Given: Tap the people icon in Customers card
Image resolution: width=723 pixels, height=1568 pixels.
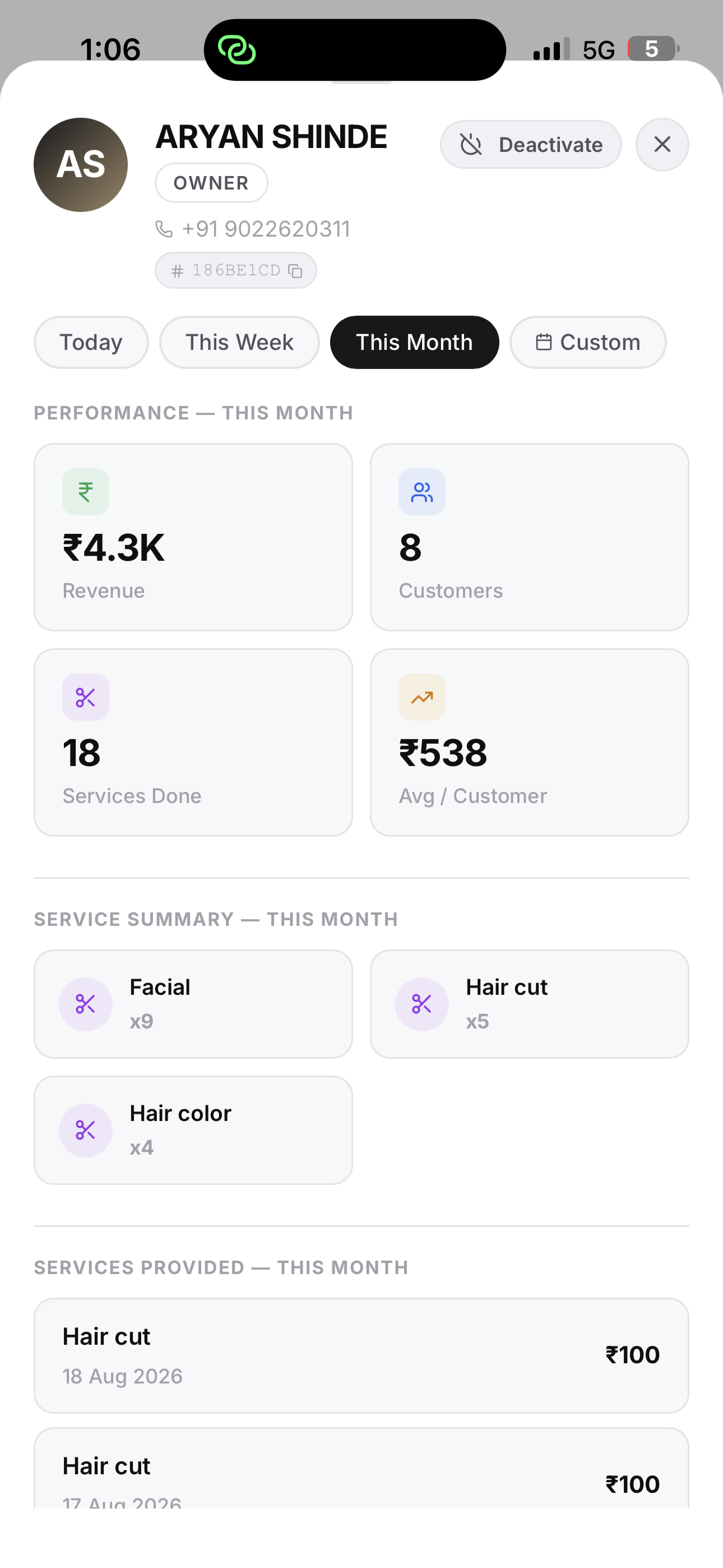Looking at the screenshot, I should click(421, 492).
